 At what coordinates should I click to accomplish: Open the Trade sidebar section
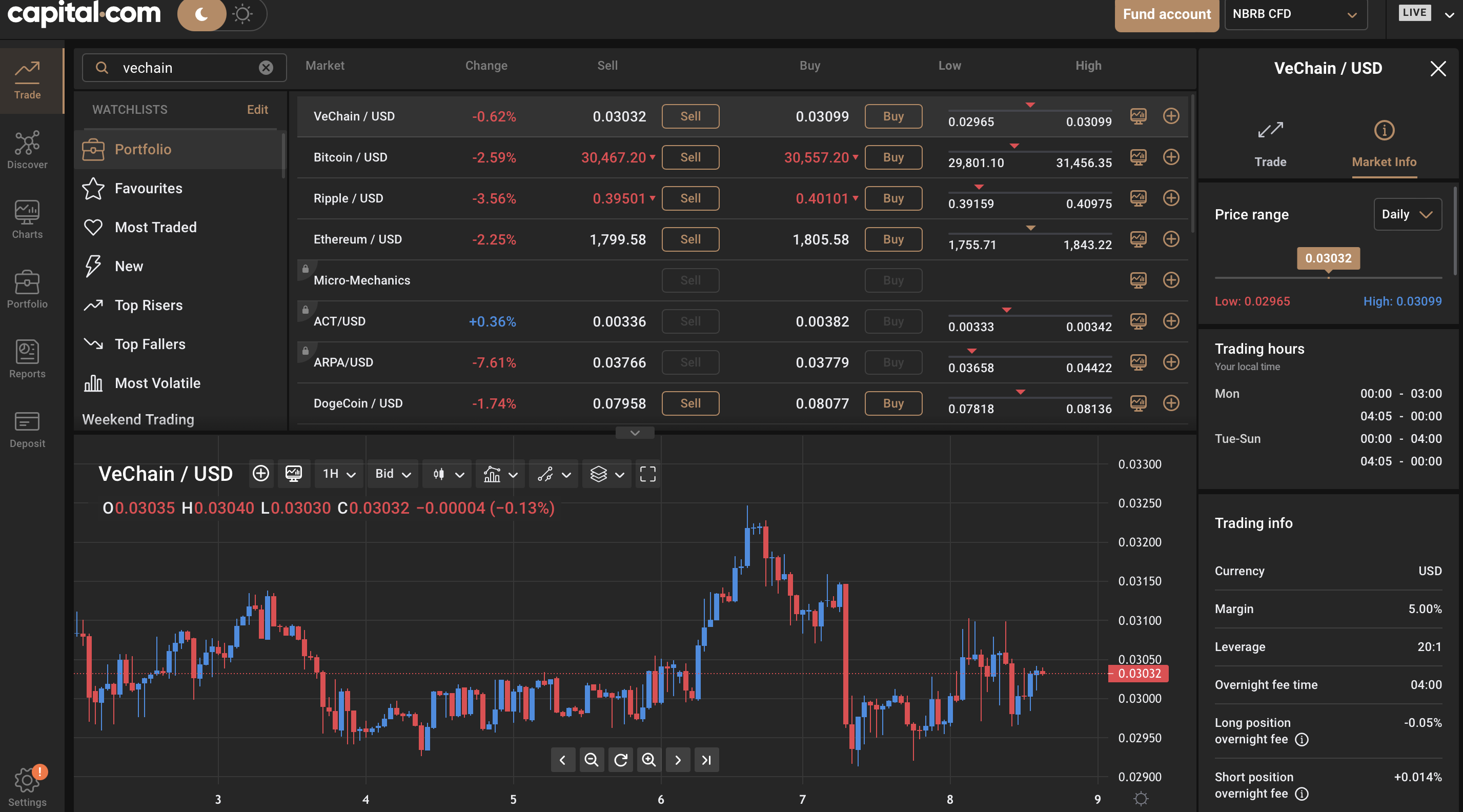pos(27,80)
